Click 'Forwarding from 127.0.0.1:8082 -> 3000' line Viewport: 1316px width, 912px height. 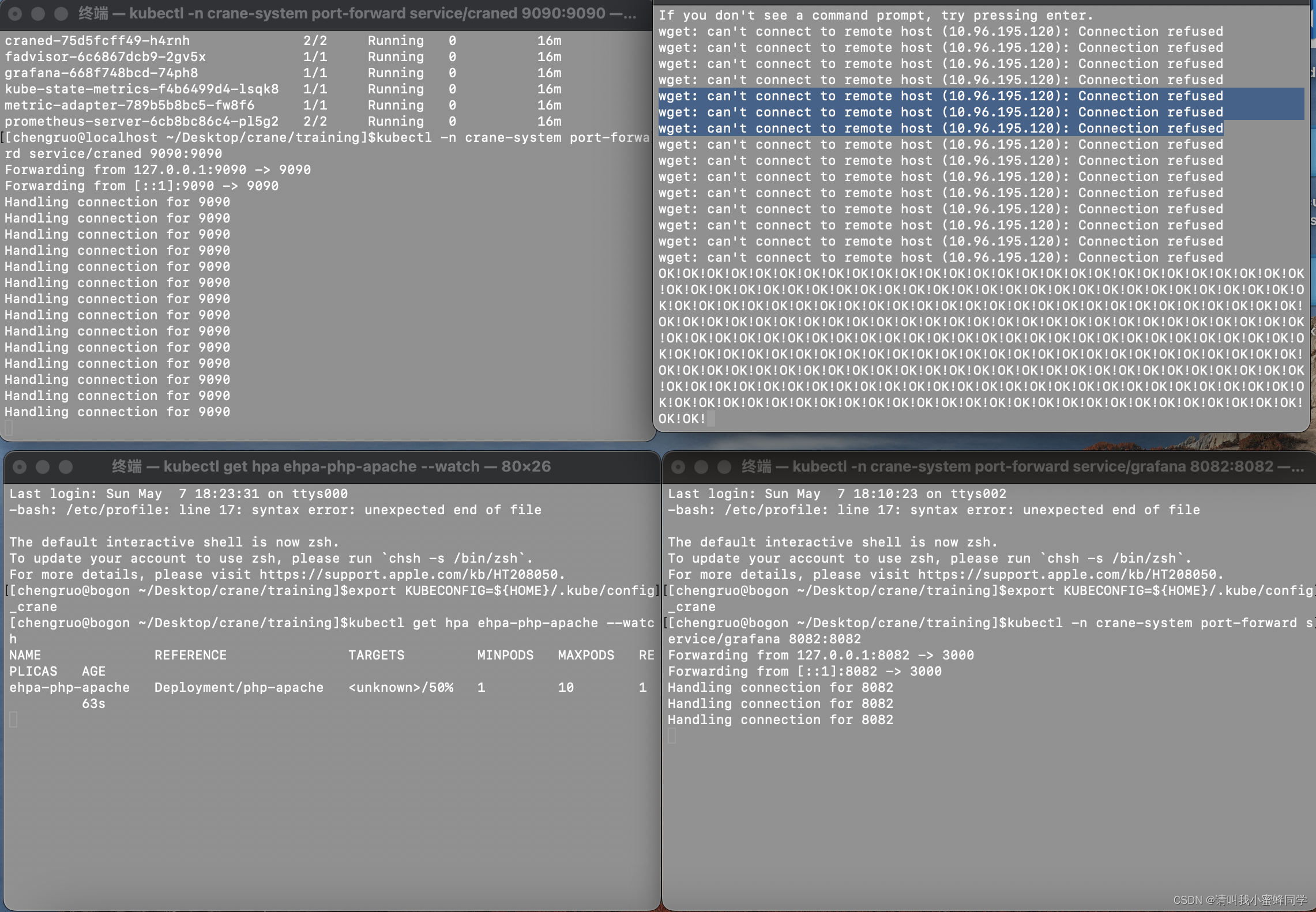(820, 655)
